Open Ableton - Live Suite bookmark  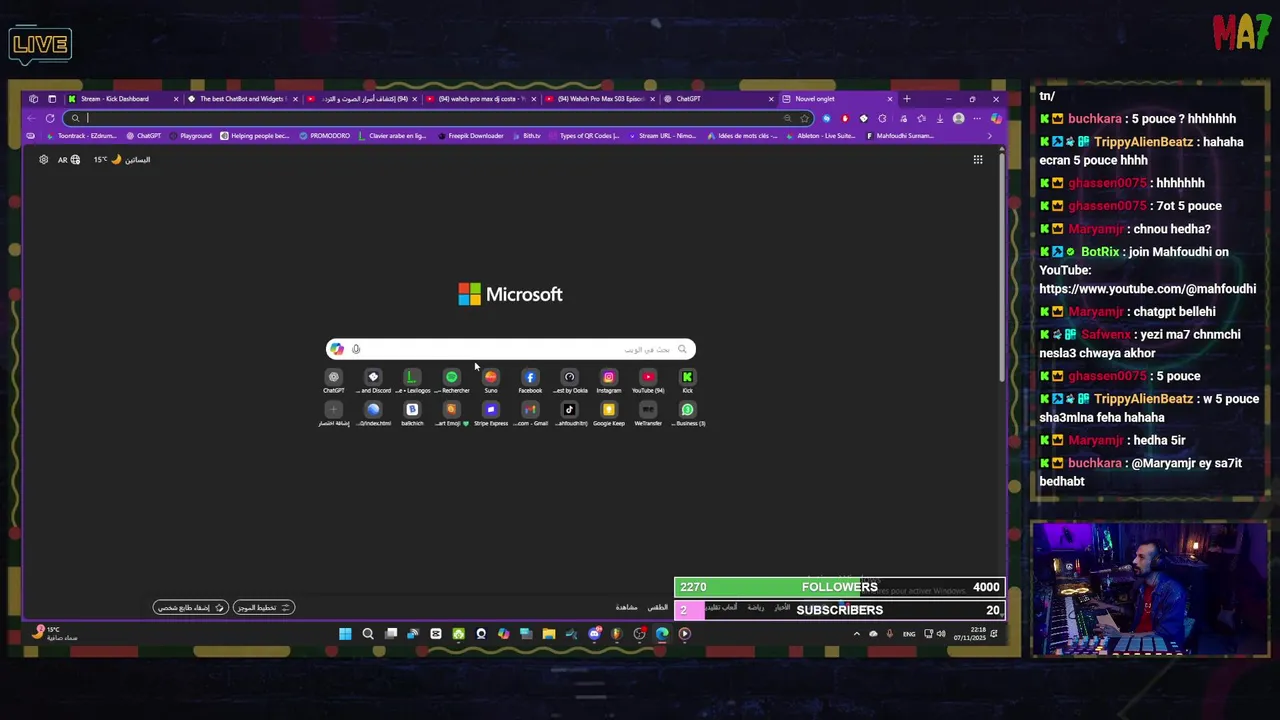[x=820, y=136]
